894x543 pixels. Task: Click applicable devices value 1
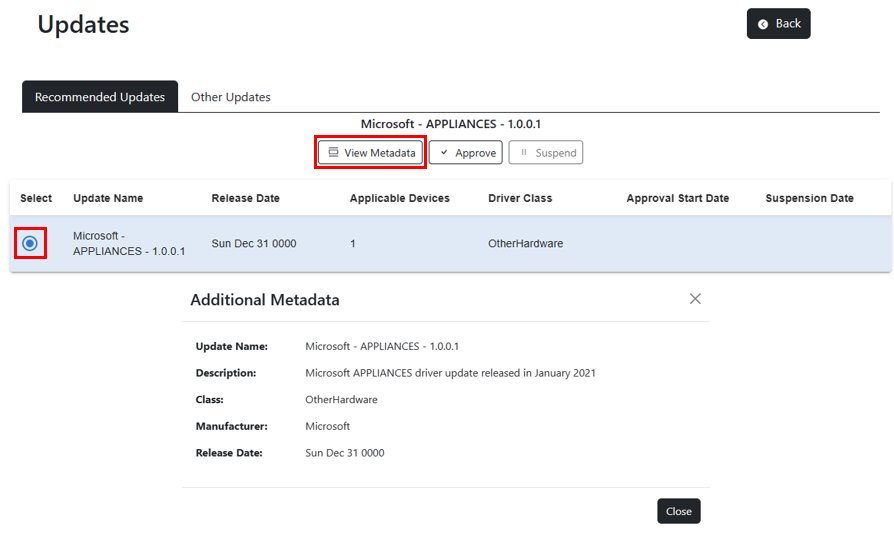click(353, 244)
